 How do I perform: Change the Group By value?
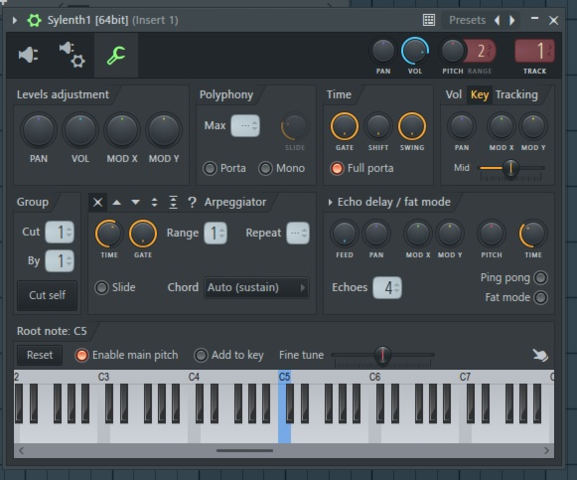click(60, 261)
